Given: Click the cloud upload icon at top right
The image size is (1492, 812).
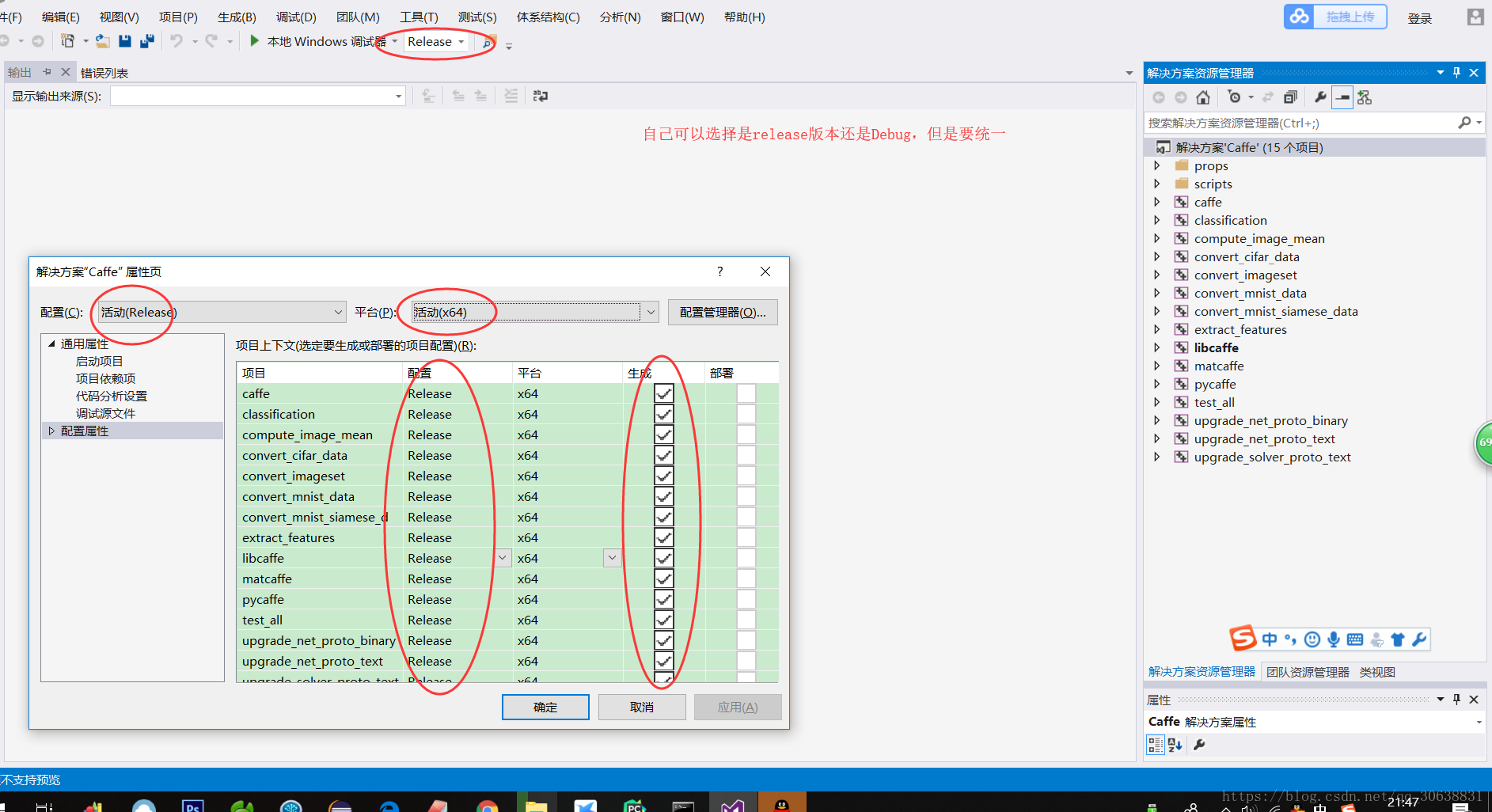Looking at the screenshot, I should point(1299,17).
